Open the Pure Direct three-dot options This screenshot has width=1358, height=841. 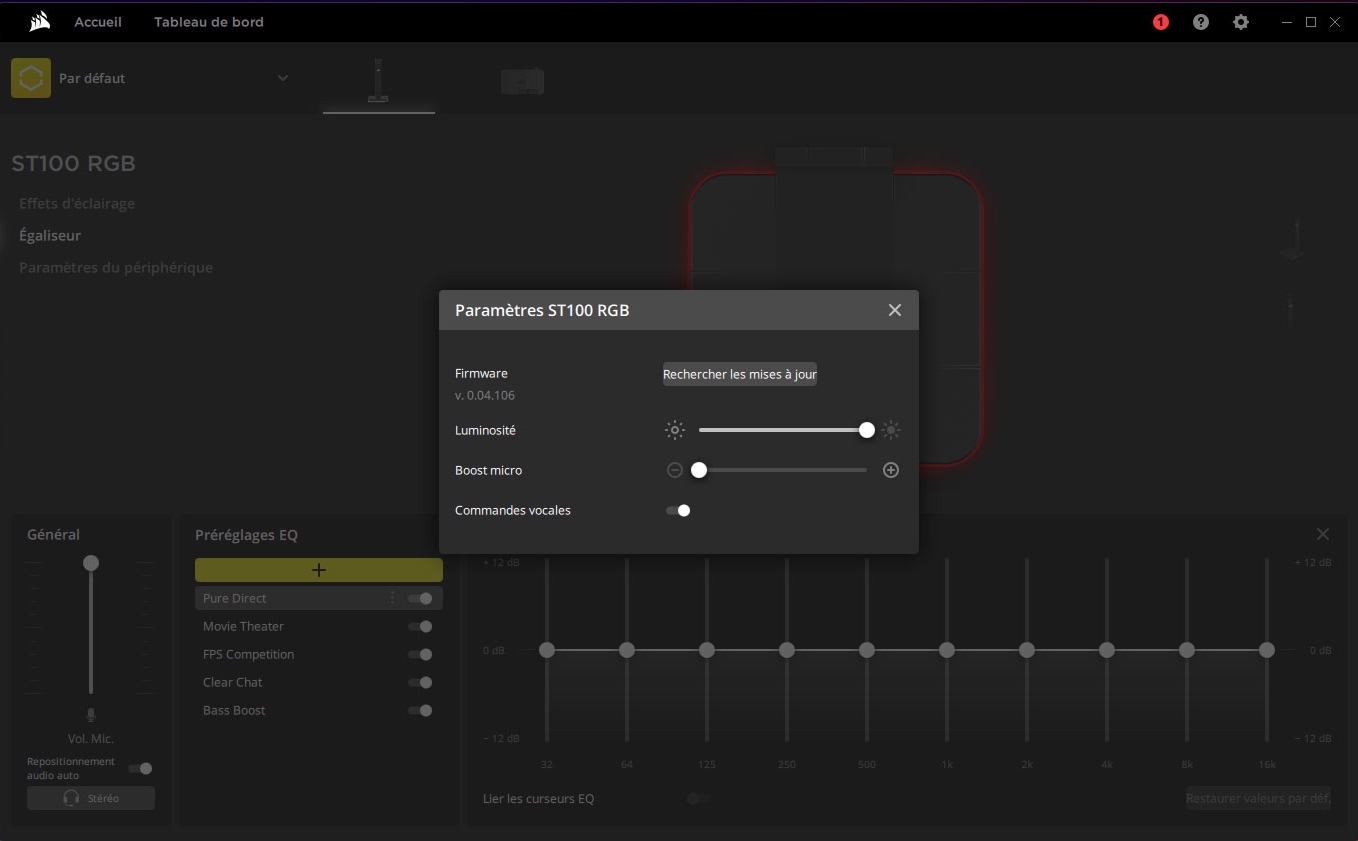pos(392,598)
